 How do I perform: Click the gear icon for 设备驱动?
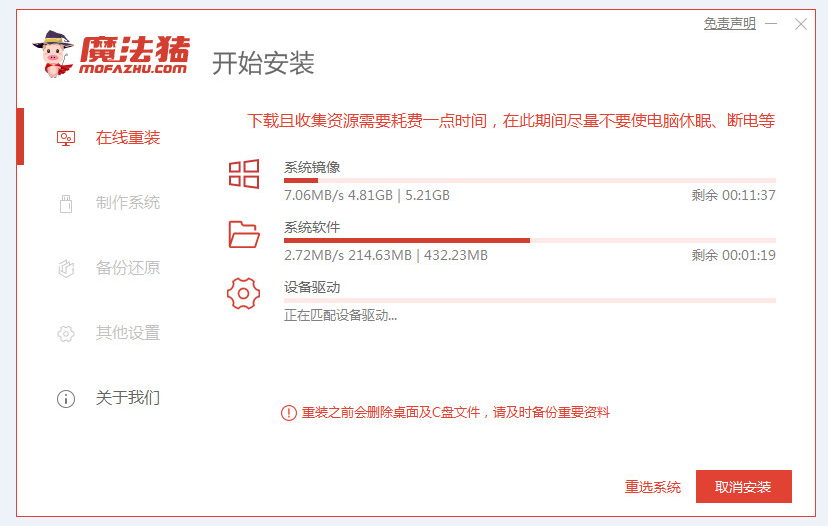(244, 294)
